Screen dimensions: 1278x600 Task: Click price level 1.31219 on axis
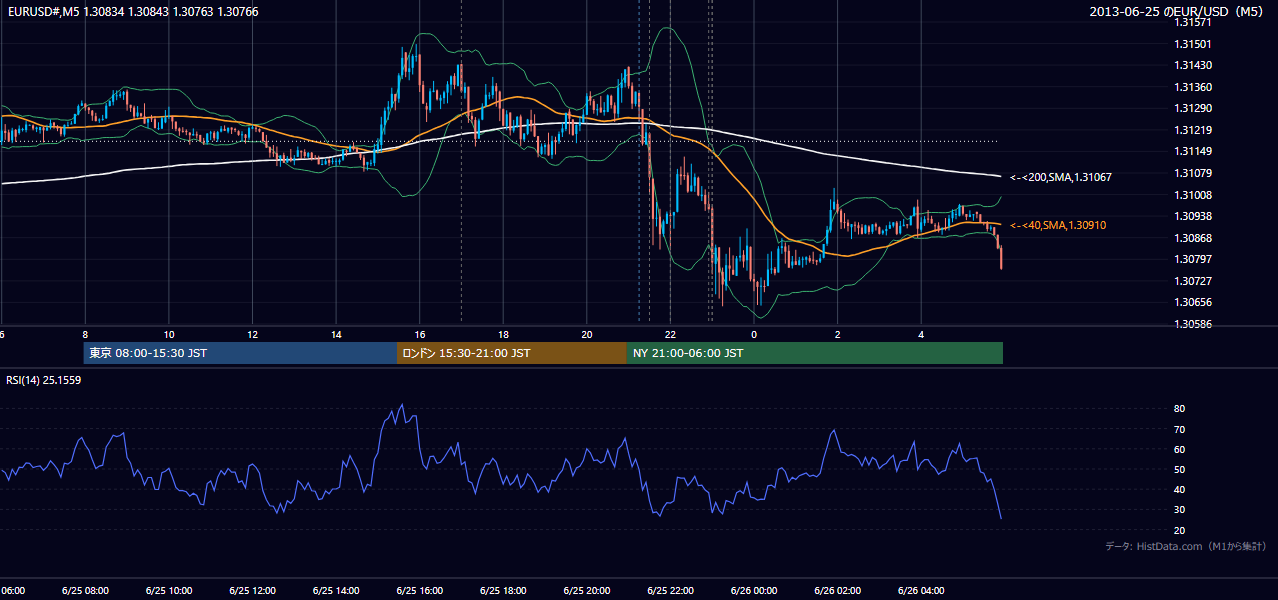[1193, 130]
